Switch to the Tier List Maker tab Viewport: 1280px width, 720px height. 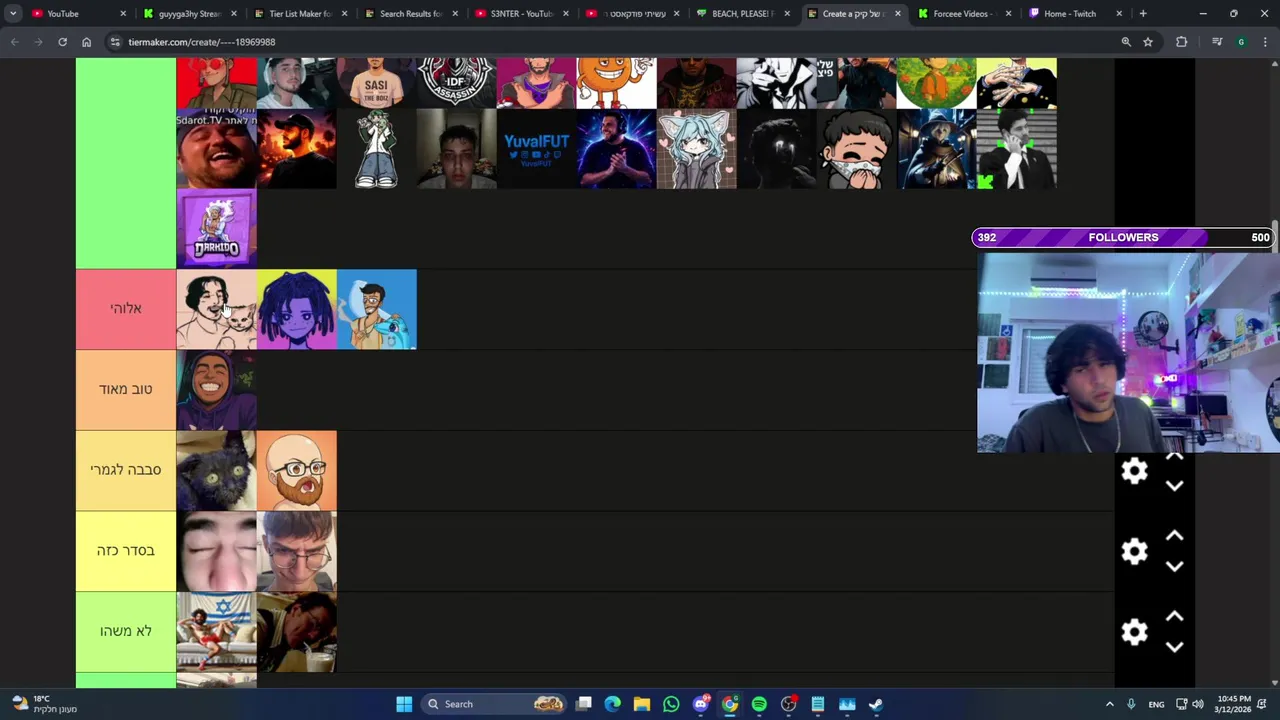pos(298,14)
